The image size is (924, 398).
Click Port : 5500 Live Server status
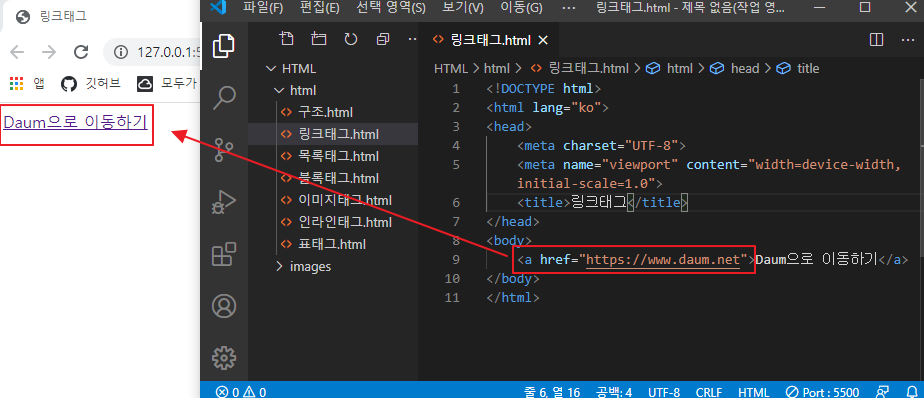823,392
